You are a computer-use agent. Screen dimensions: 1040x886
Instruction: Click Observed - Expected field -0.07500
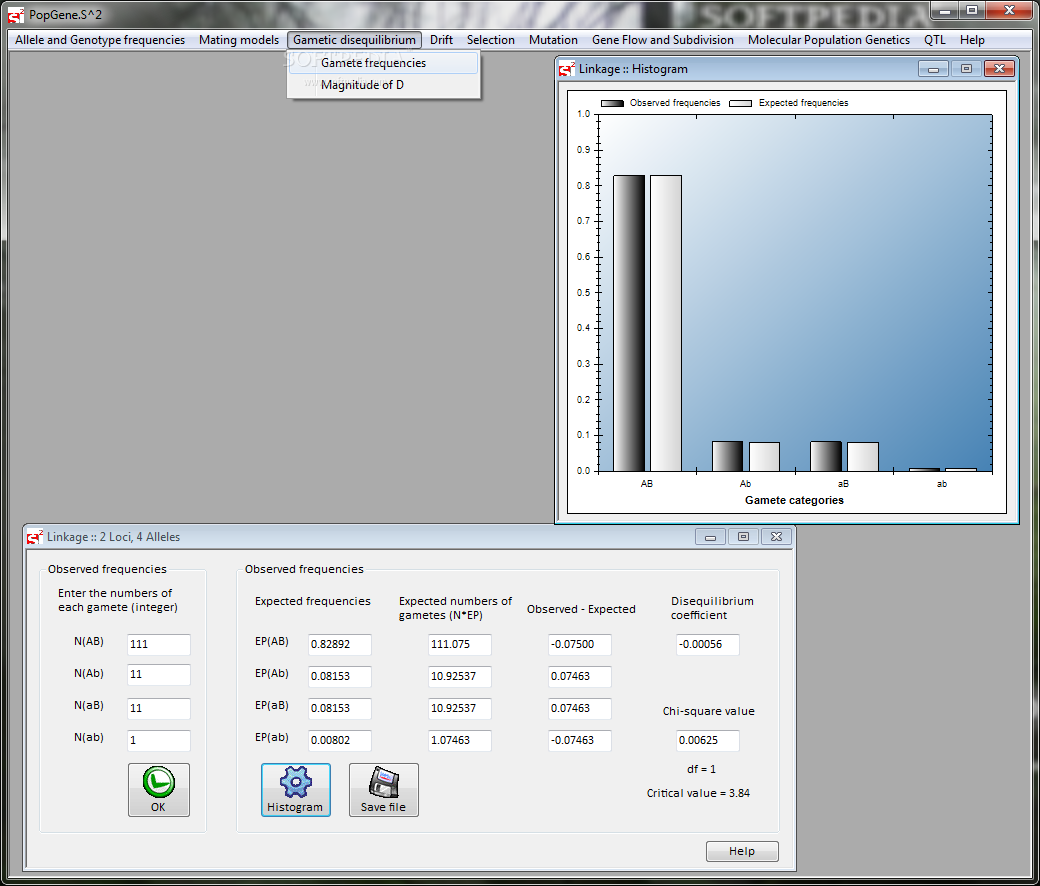pyautogui.click(x=580, y=644)
